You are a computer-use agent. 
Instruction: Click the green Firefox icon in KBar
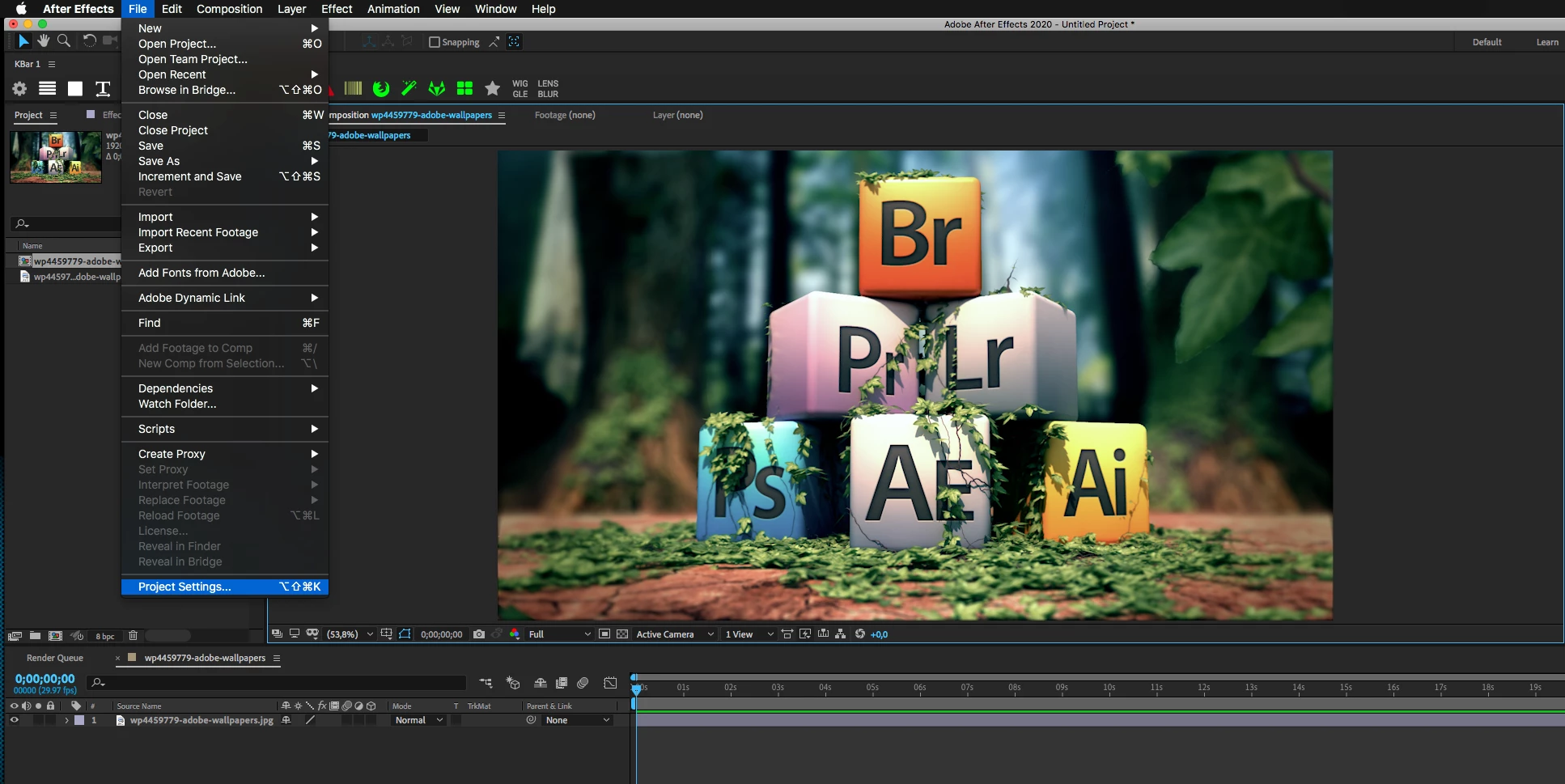381,88
